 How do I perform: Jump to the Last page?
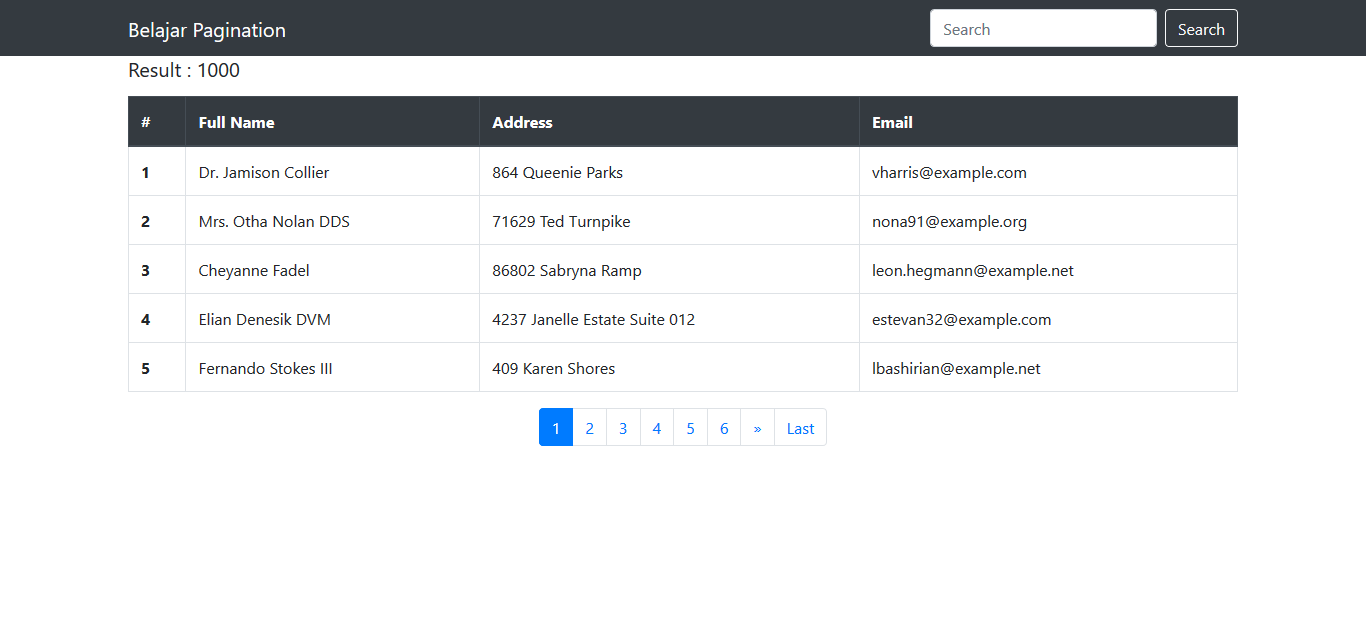coord(800,427)
